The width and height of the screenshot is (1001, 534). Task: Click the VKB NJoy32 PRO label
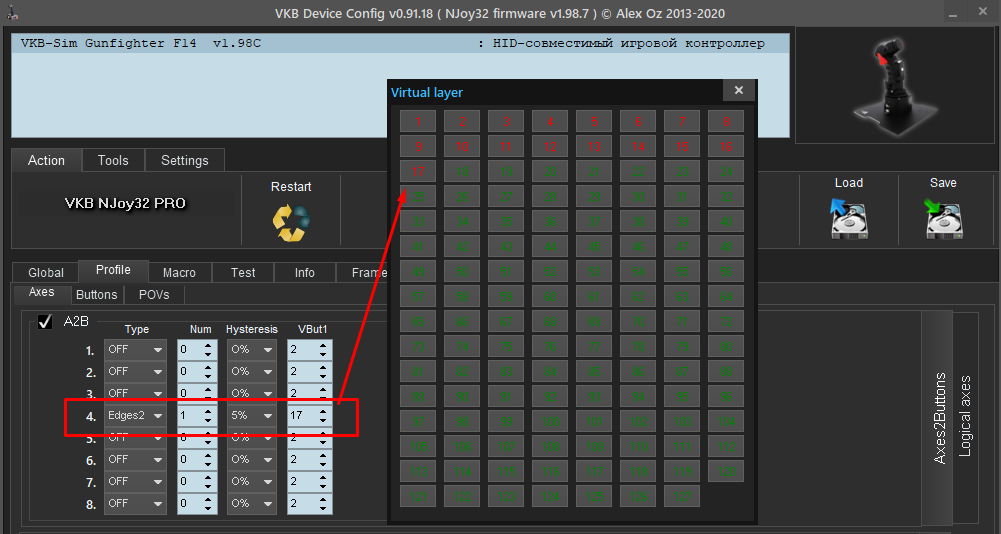click(125, 203)
